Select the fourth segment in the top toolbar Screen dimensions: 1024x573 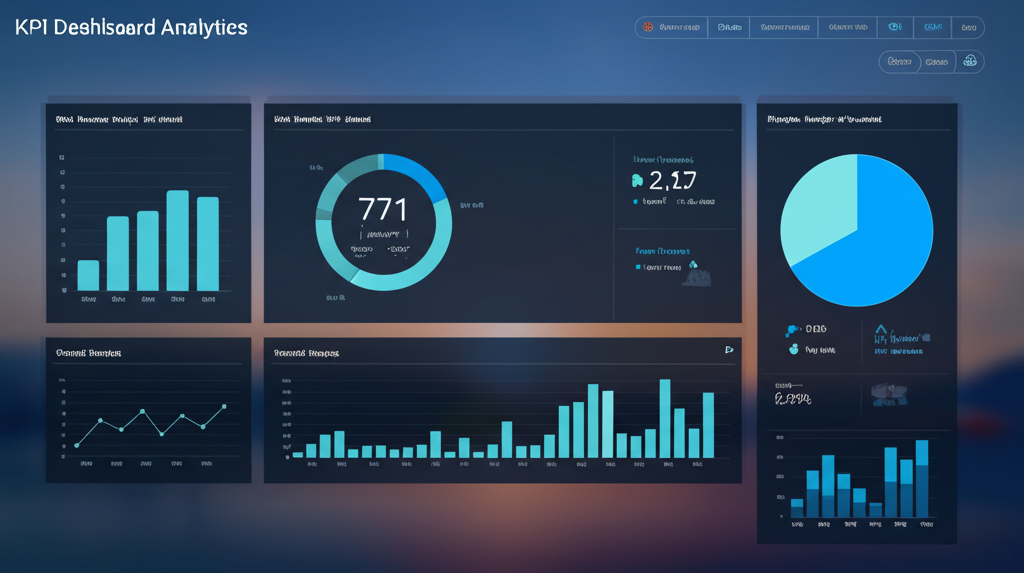click(x=848, y=28)
